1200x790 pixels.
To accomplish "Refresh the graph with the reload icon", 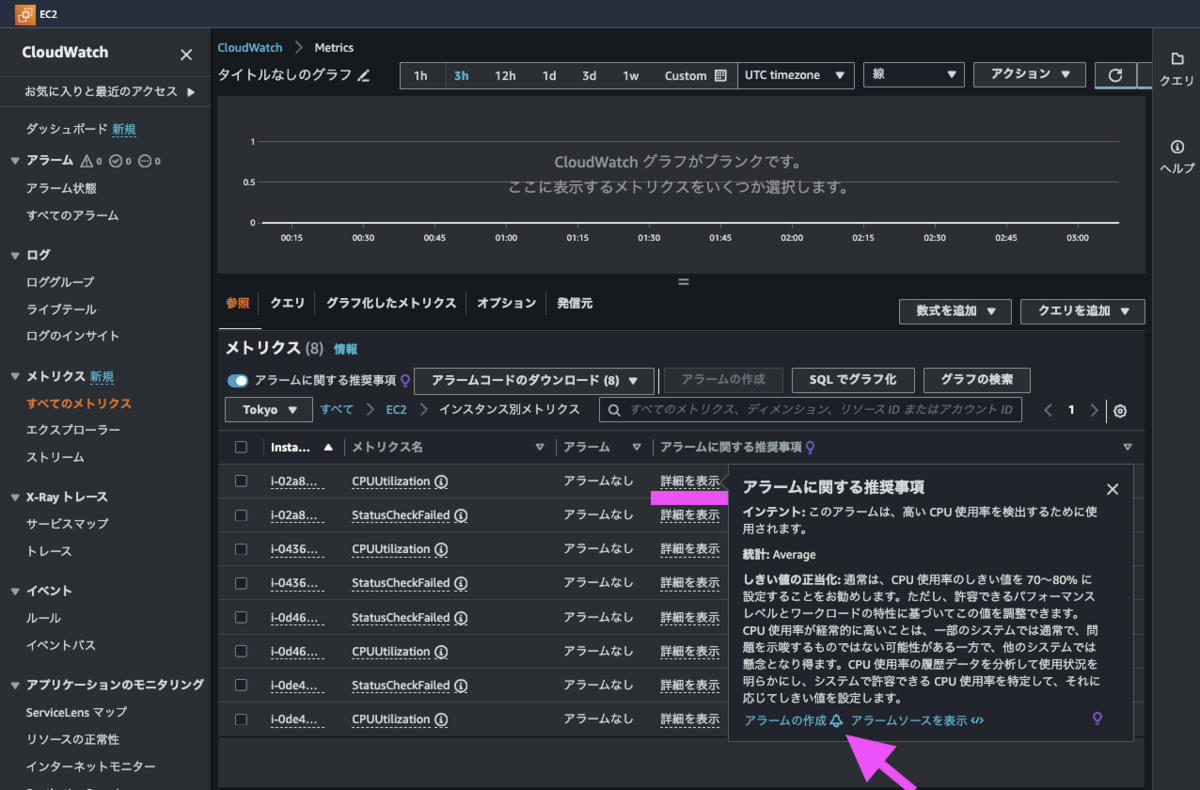I will 1115,75.
